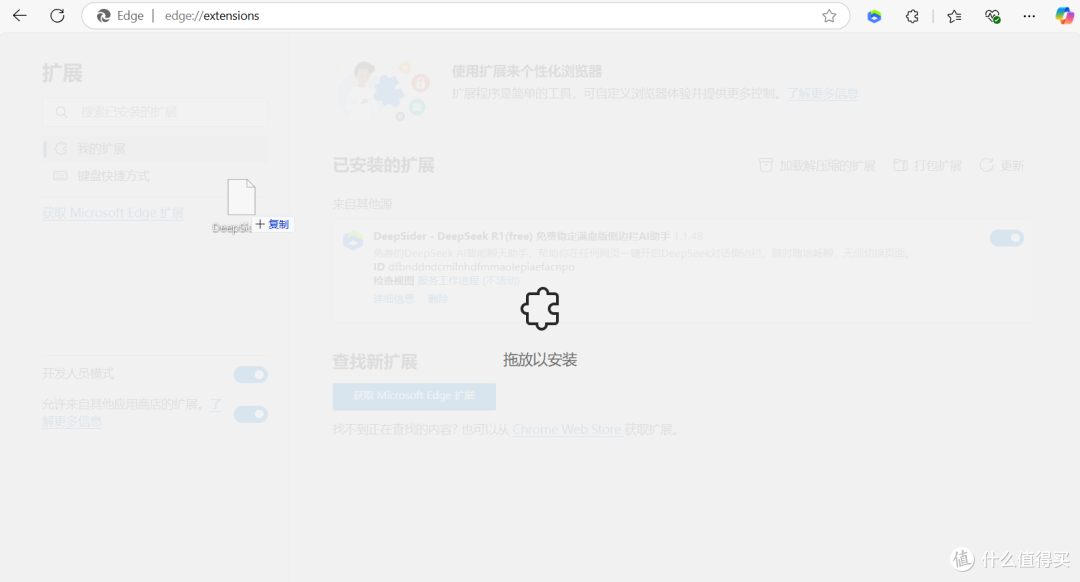Click 加载解压缩的扩展 button
The width and height of the screenshot is (1080, 582).
coord(816,166)
